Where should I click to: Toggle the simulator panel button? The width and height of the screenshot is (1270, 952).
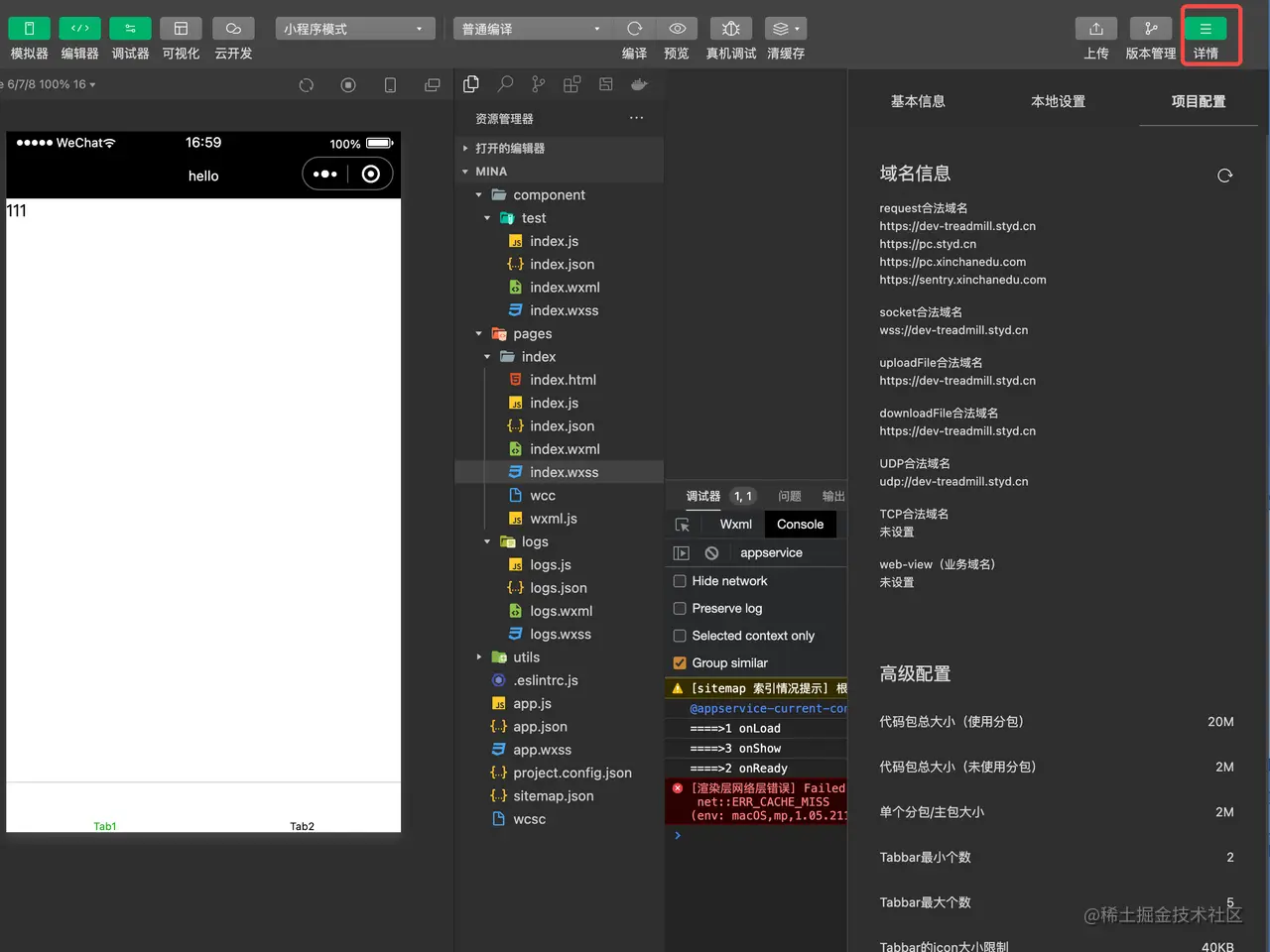(30, 29)
